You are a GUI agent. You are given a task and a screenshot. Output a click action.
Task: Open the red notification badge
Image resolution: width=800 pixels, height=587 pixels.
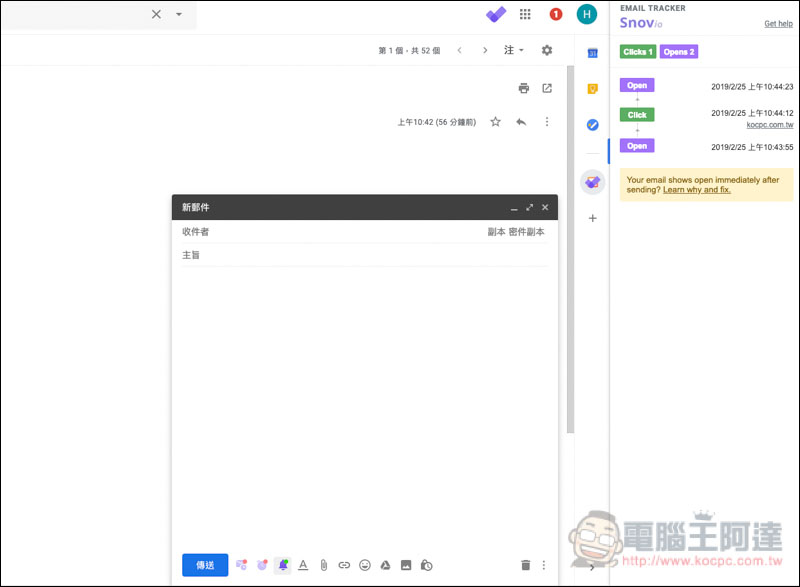click(556, 14)
